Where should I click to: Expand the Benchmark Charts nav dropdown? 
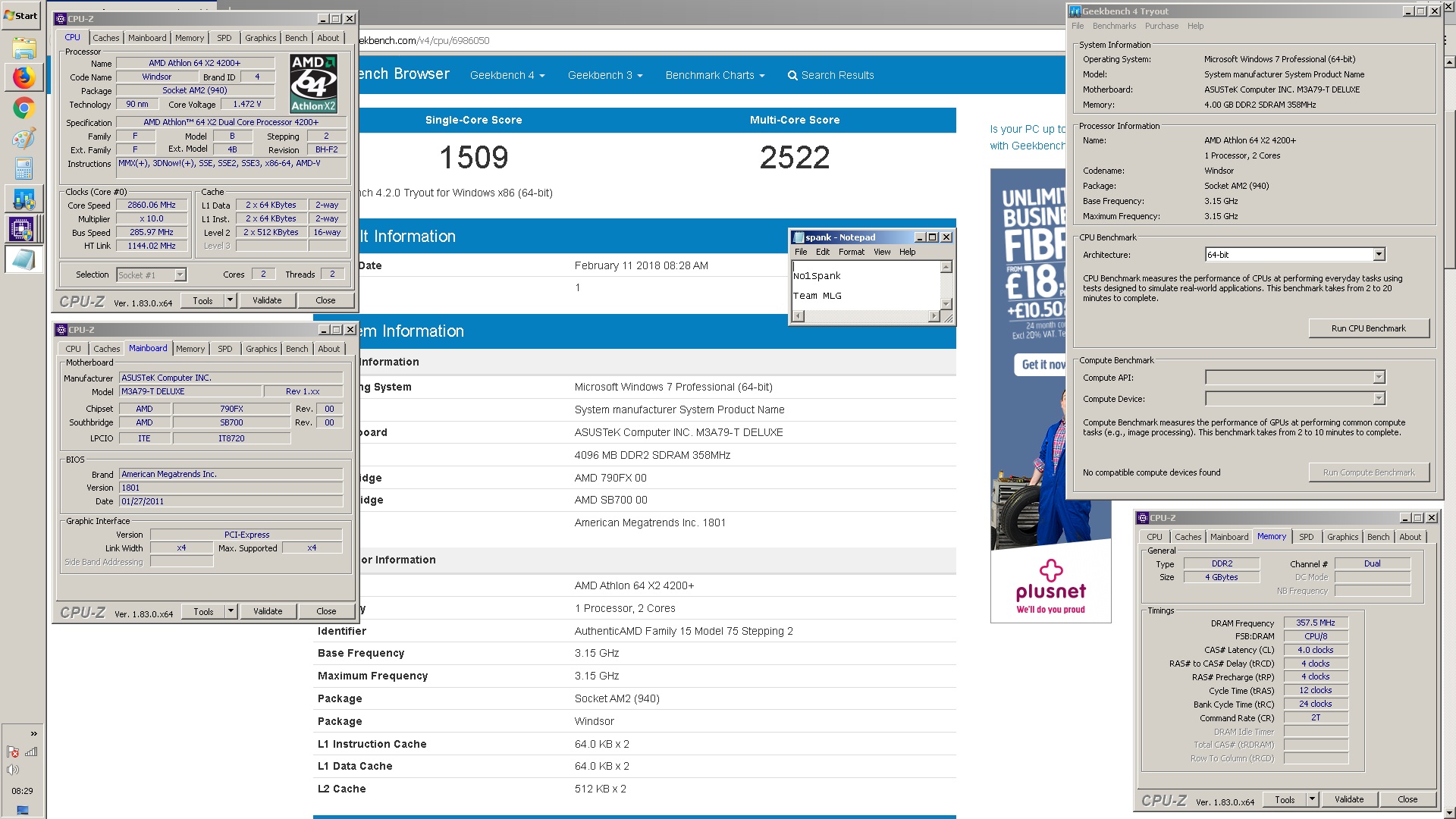coord(715,76)
